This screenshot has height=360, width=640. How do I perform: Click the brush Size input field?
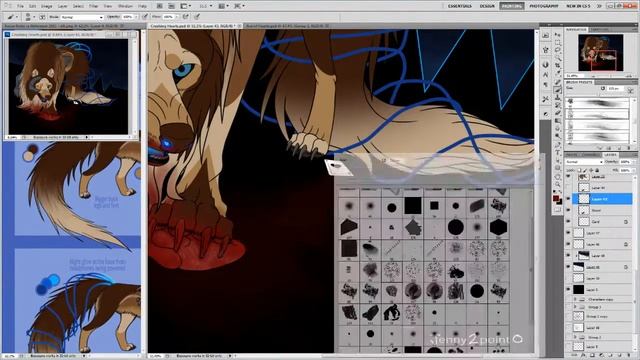point(615,89)
